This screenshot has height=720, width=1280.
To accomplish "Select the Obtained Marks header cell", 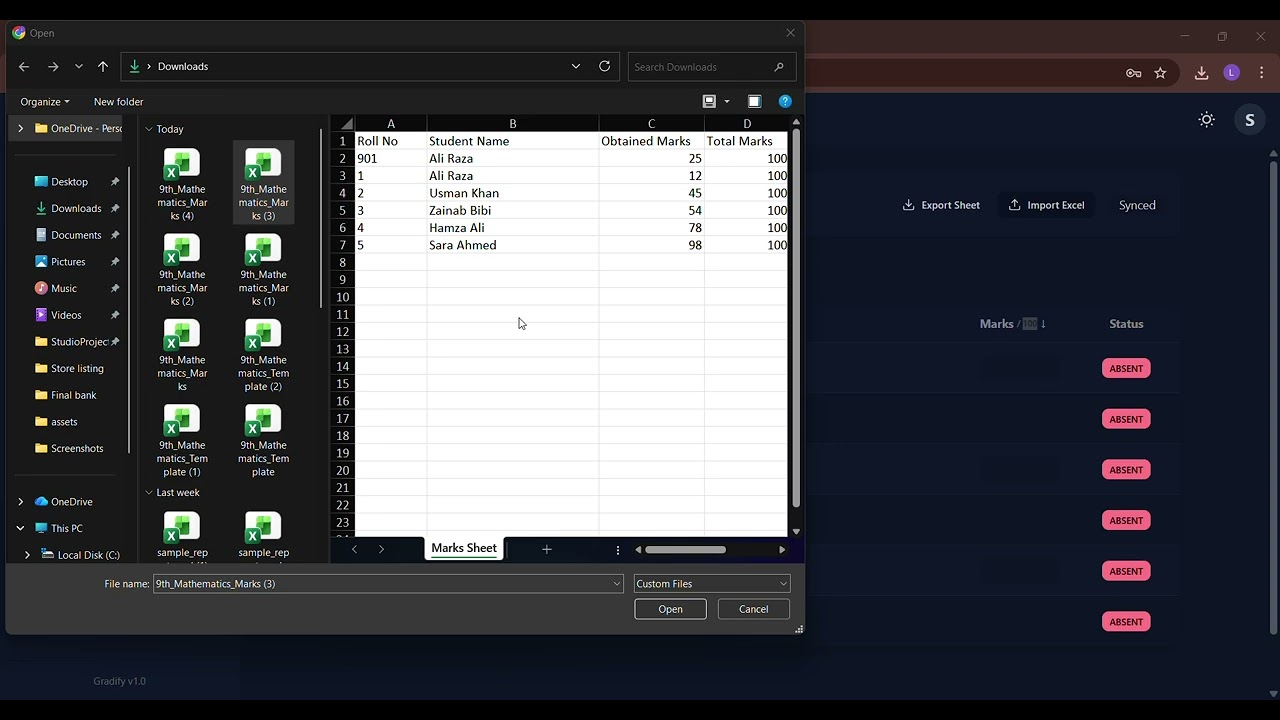I will tap(651, 141).
